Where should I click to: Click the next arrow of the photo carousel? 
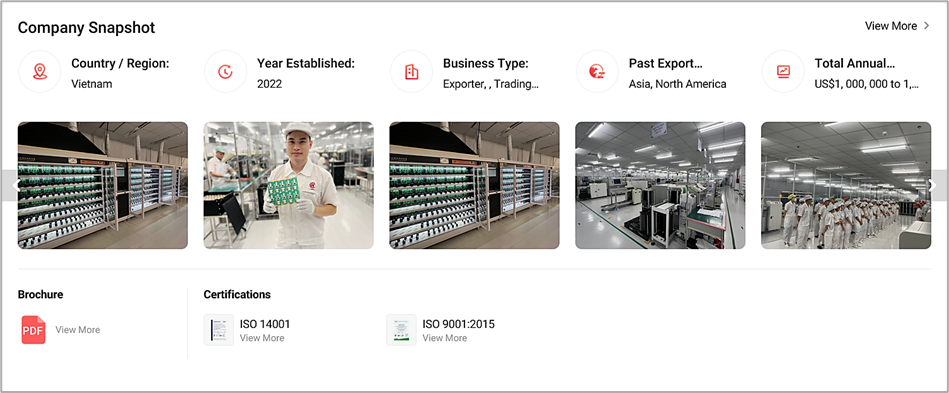click(x=935, y=185)
